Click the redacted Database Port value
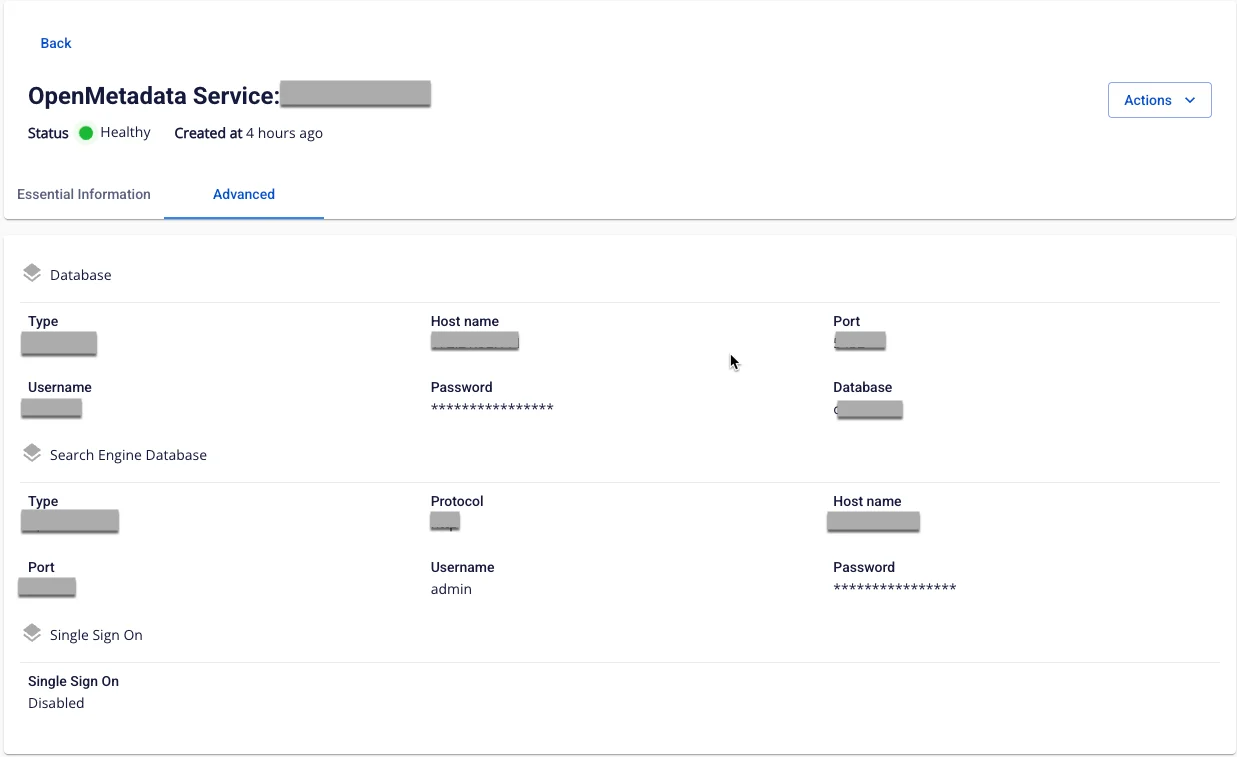Screen dimensions: 1237x757 pos(860,341)
